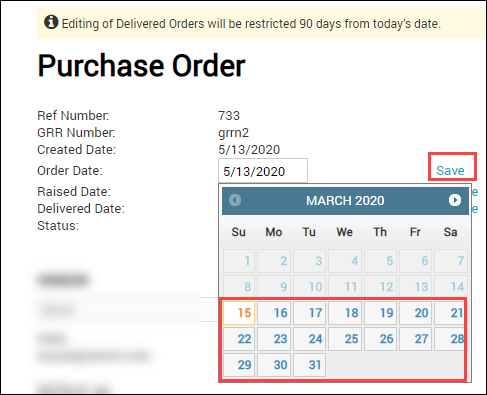Select March 16 in calendar
This screenshot has width=487, height=395.
click(x=274, y=313)
